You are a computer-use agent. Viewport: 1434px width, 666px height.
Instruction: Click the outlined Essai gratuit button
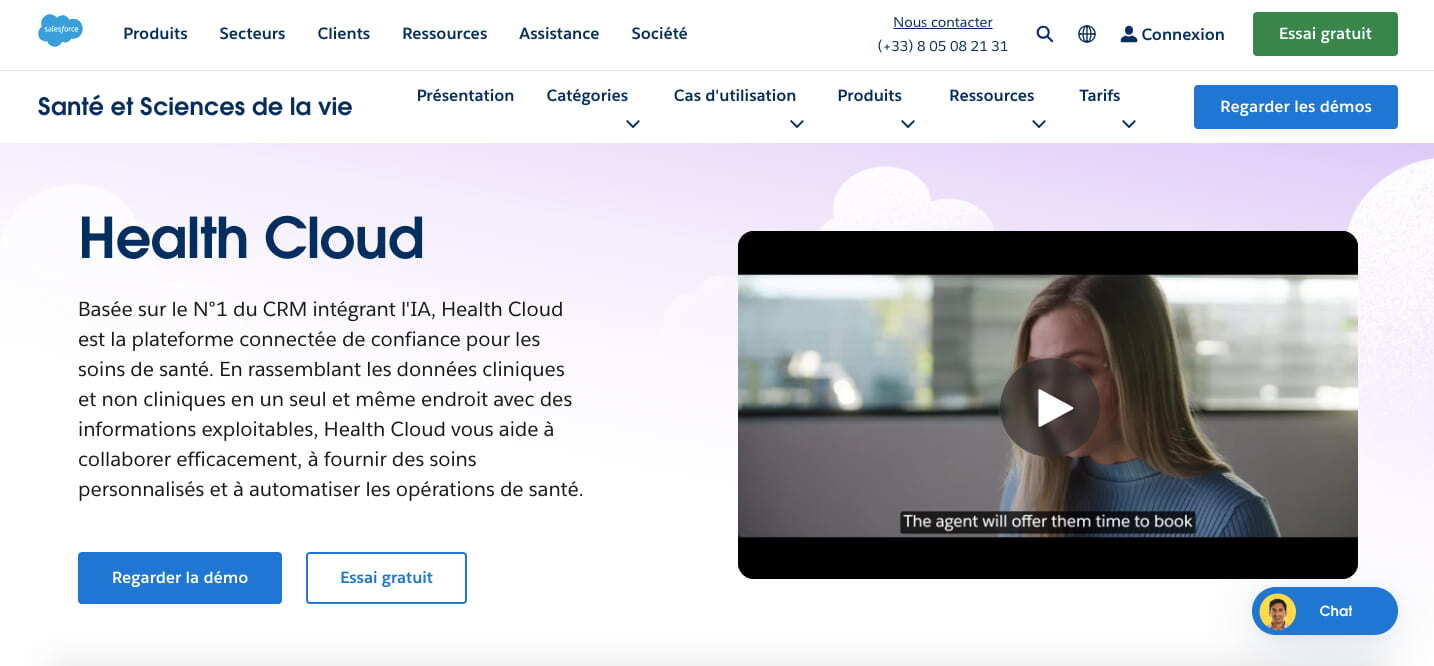pos(386,578)
